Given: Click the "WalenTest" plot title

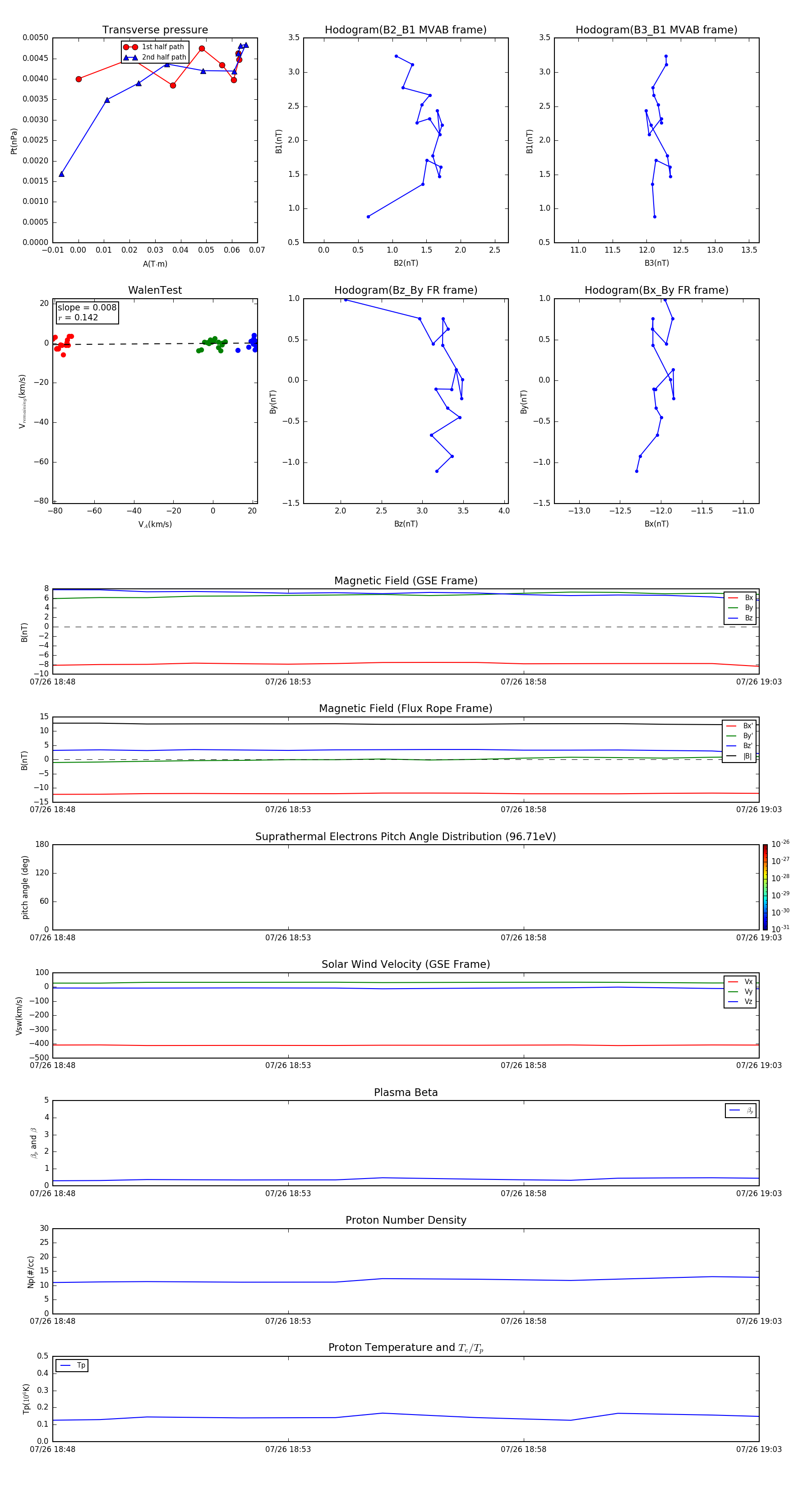Looking at the screenshot, I should pyautogui.click(x=155, y=290).
